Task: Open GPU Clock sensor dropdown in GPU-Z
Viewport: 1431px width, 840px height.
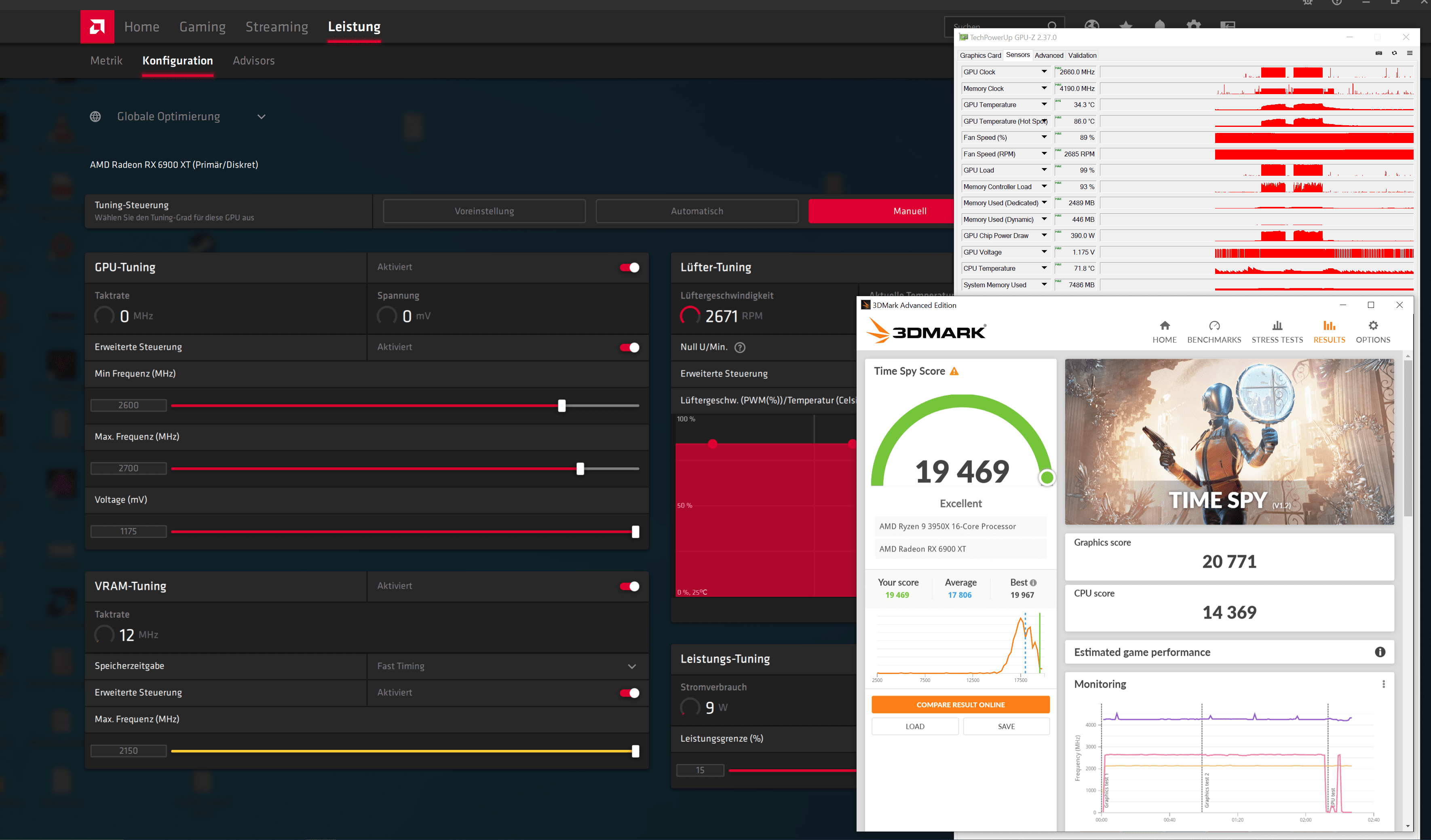Action: 1044,72
